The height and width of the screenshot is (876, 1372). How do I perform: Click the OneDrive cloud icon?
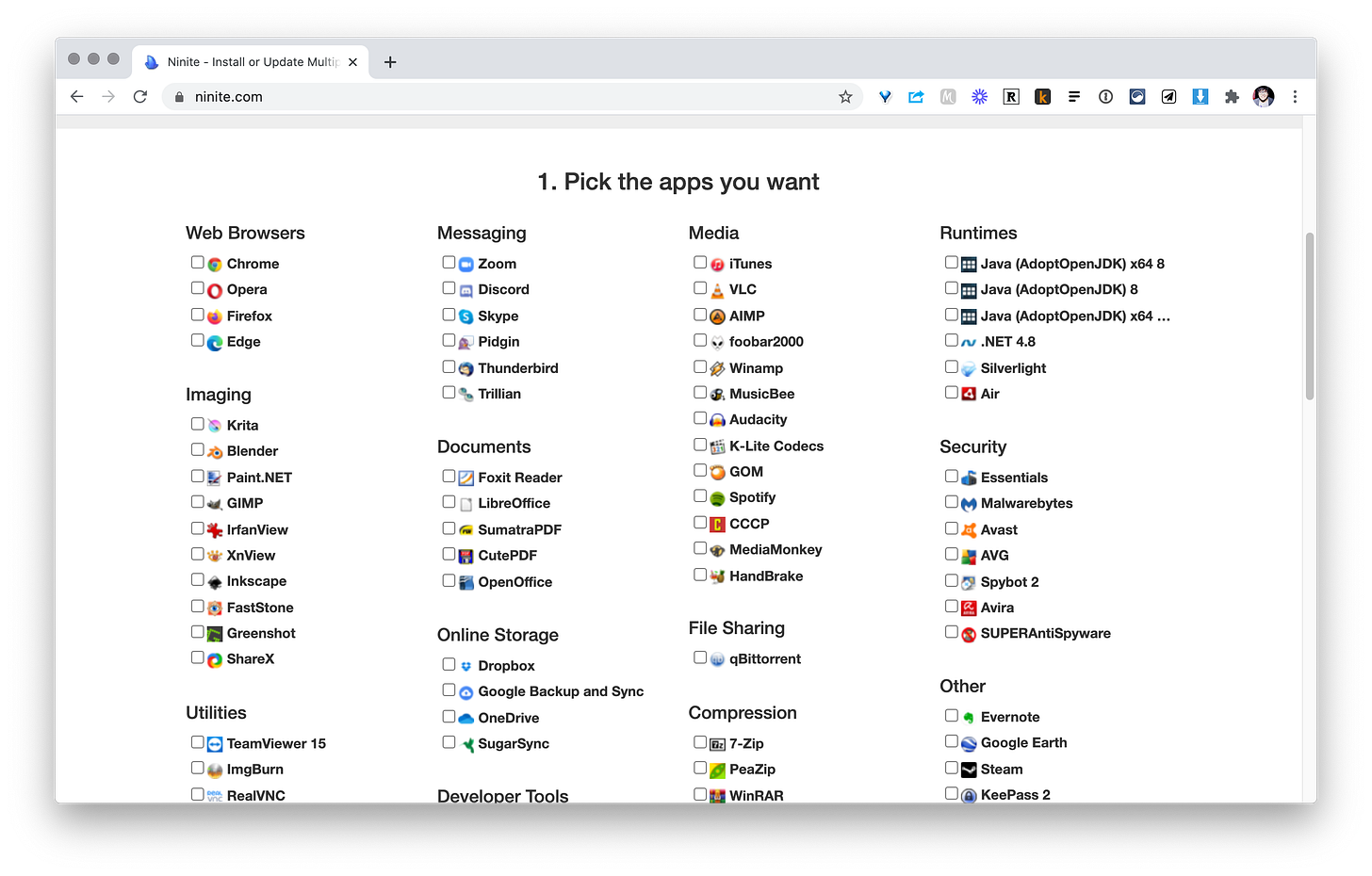(x=465, y=718)
